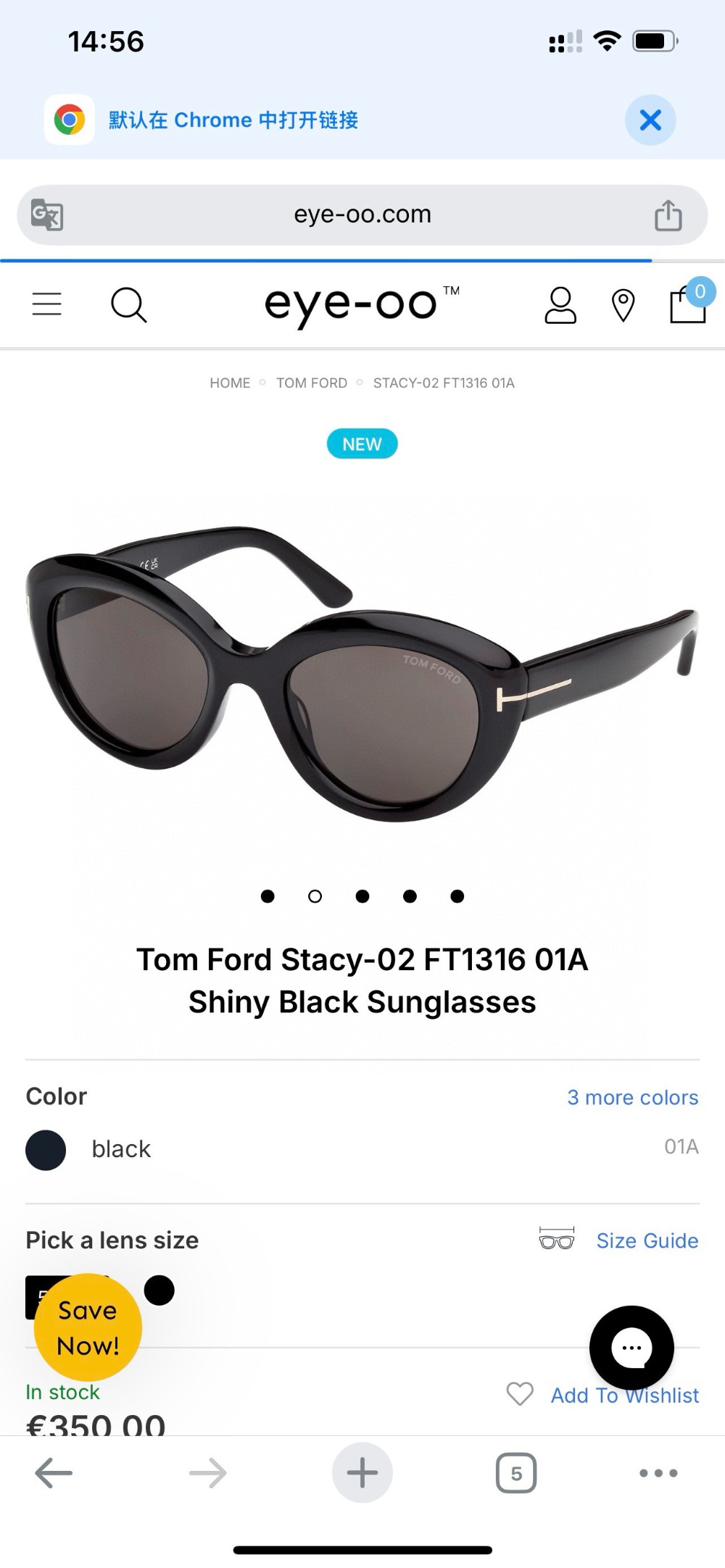Open the live chat bubble
The height and width of the screenshot is (1568, 725).
(x=631, y=1348)
